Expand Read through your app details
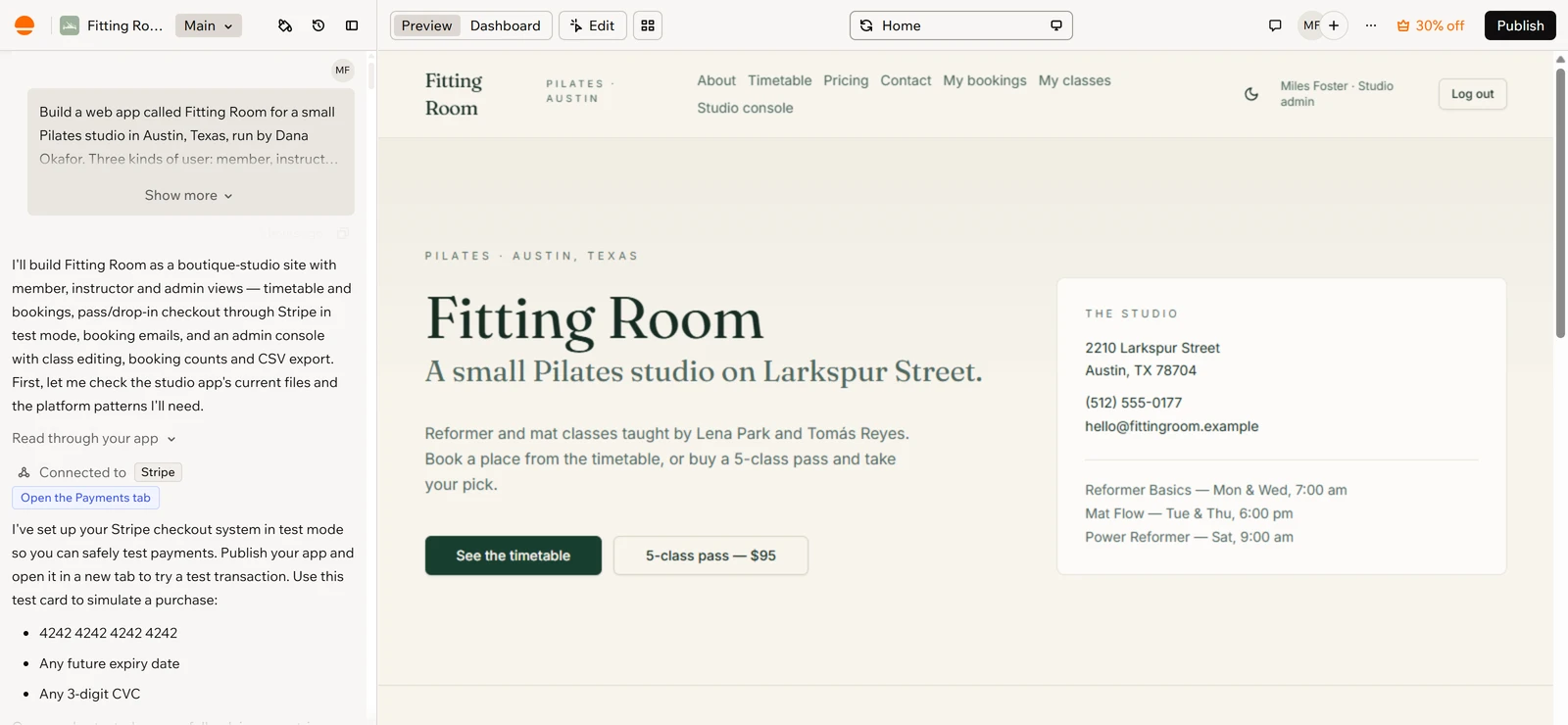 94,439
